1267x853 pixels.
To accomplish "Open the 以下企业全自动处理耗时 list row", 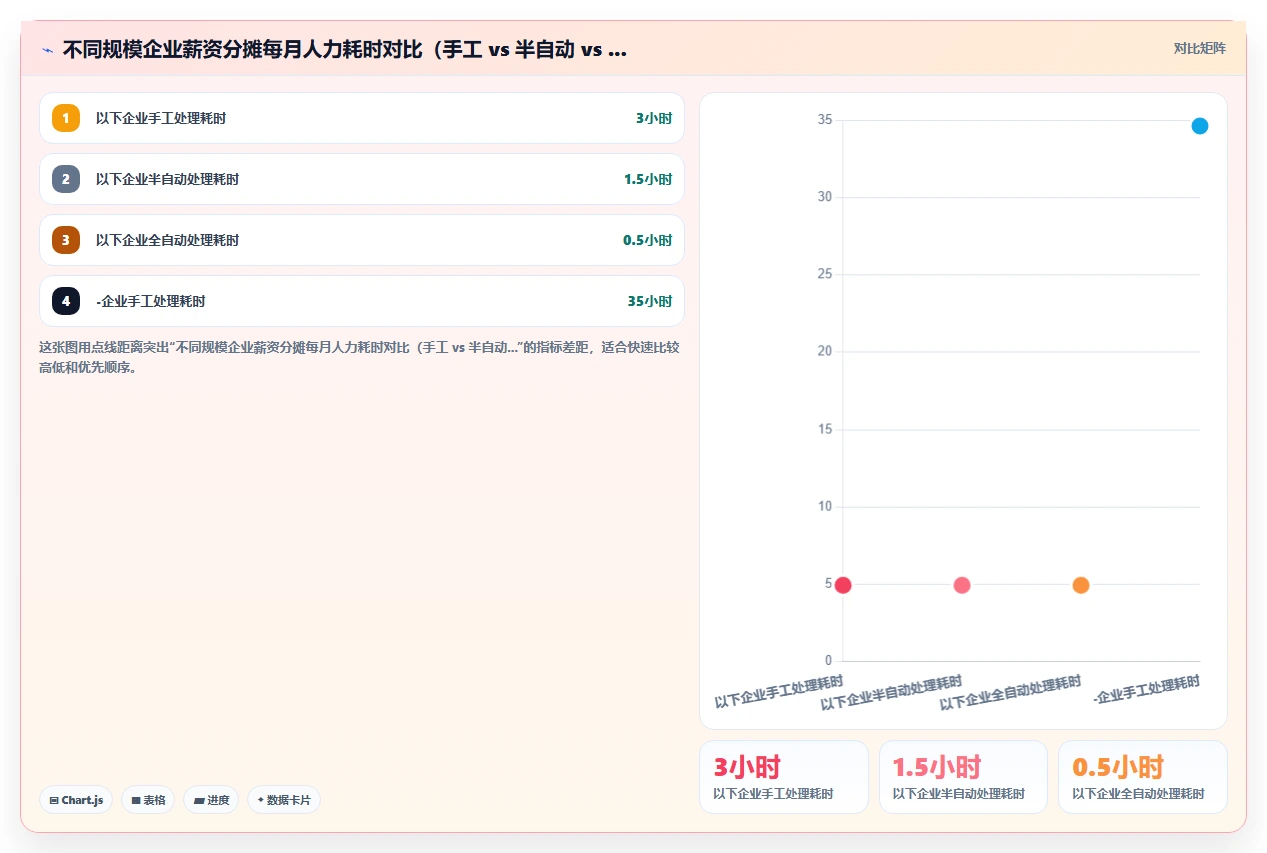I will point(362,240).
